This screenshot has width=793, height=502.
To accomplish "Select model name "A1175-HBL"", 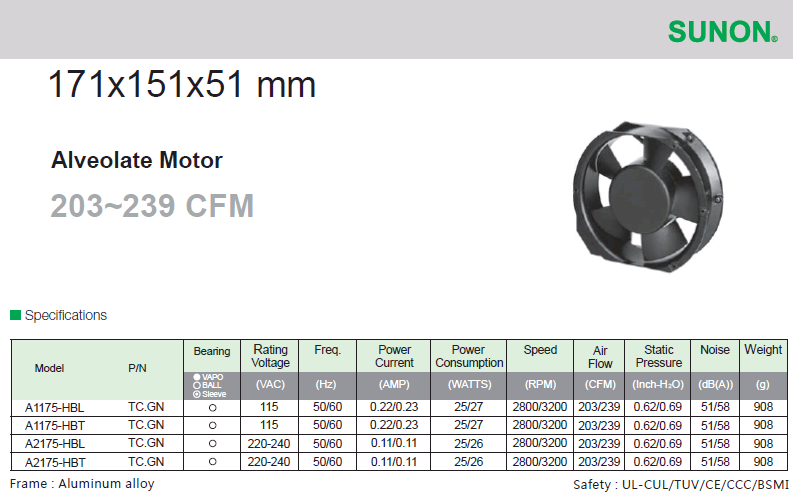I will tap(55, 407).
